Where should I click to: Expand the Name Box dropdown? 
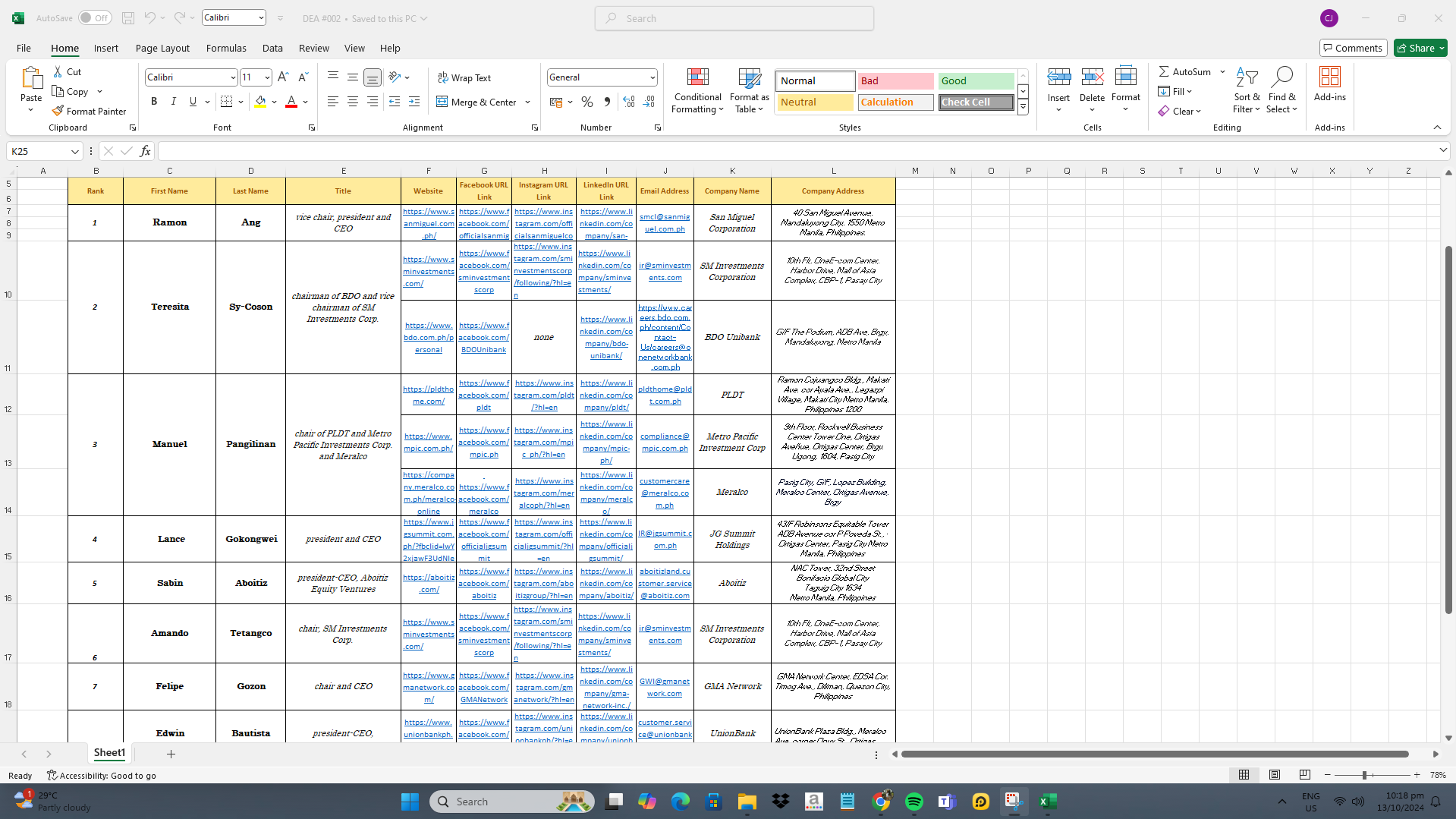(74, 151)
